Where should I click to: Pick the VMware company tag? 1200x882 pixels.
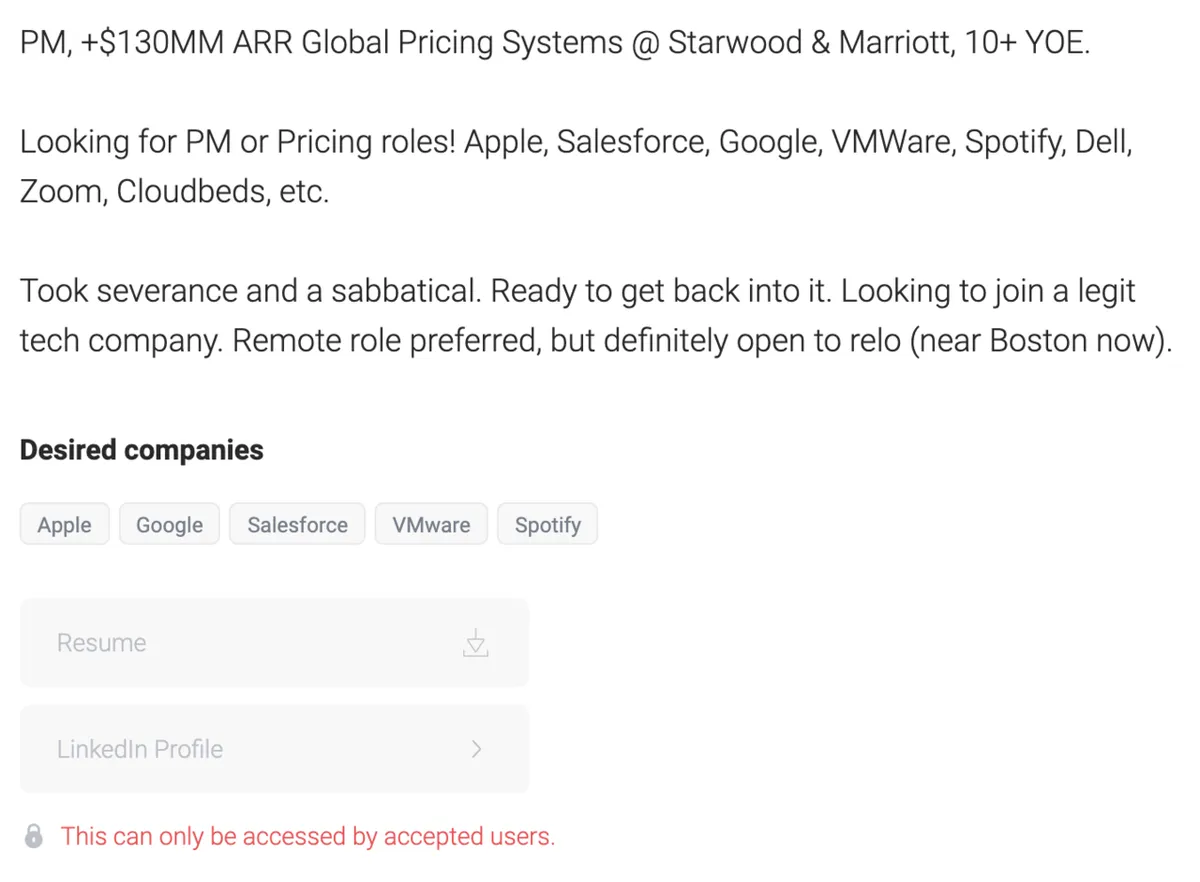pyautogui.click(x=431, y=525)
